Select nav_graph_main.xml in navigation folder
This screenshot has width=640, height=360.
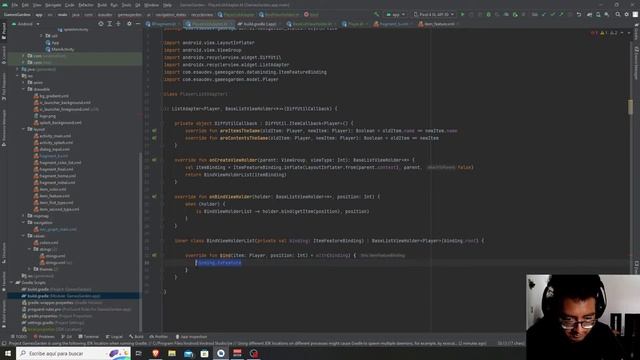(x=55, y=229)
